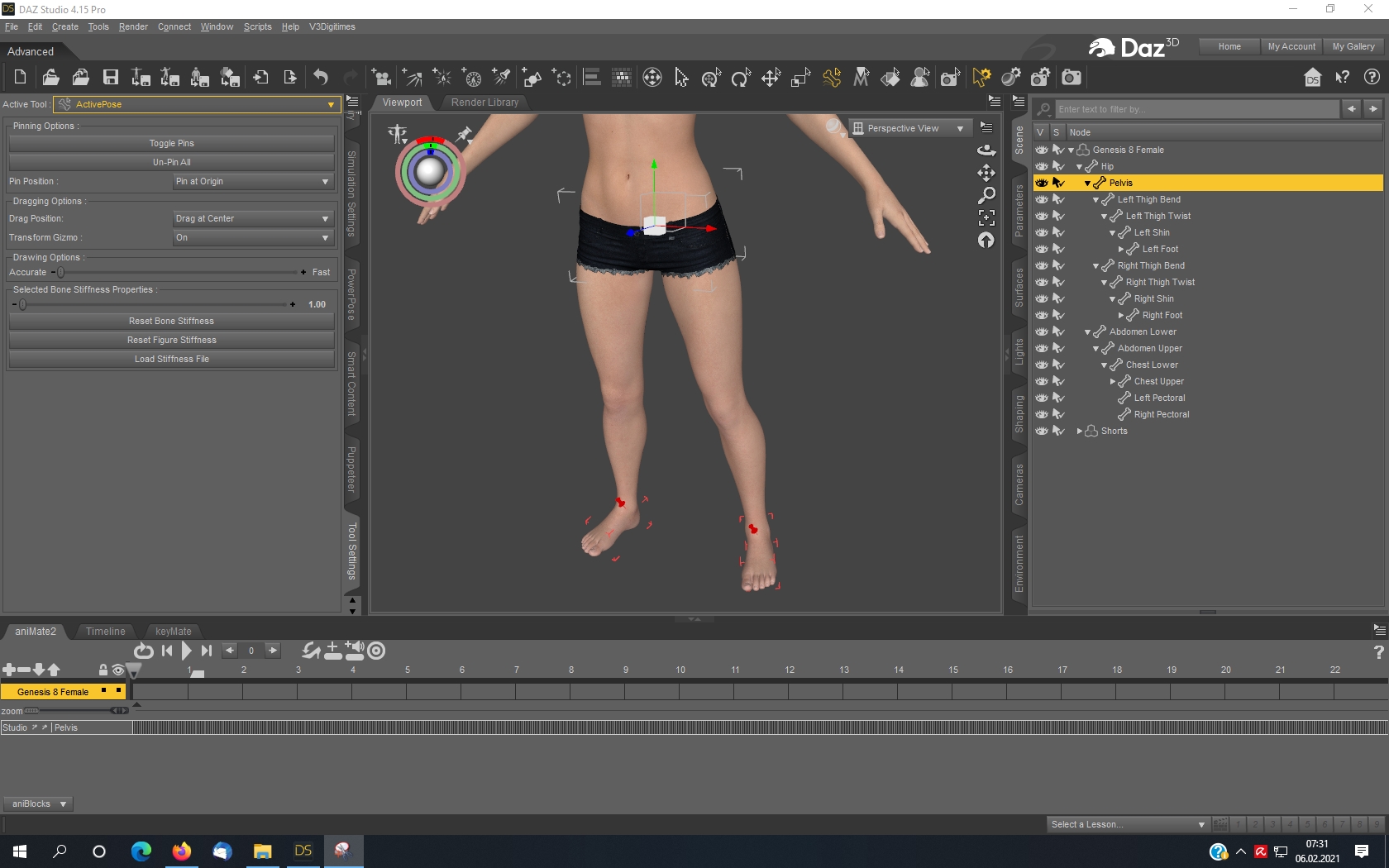Click the viewport Frame selection icon

(986, 217)
